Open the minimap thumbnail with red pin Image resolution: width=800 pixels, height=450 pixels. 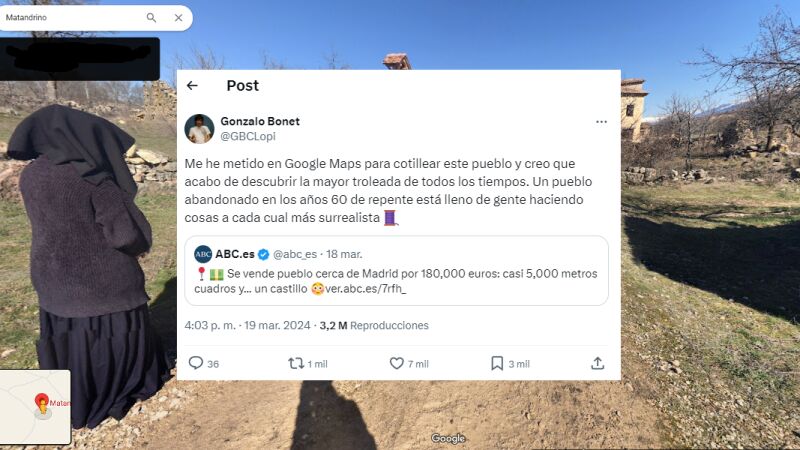click(35, 407)
